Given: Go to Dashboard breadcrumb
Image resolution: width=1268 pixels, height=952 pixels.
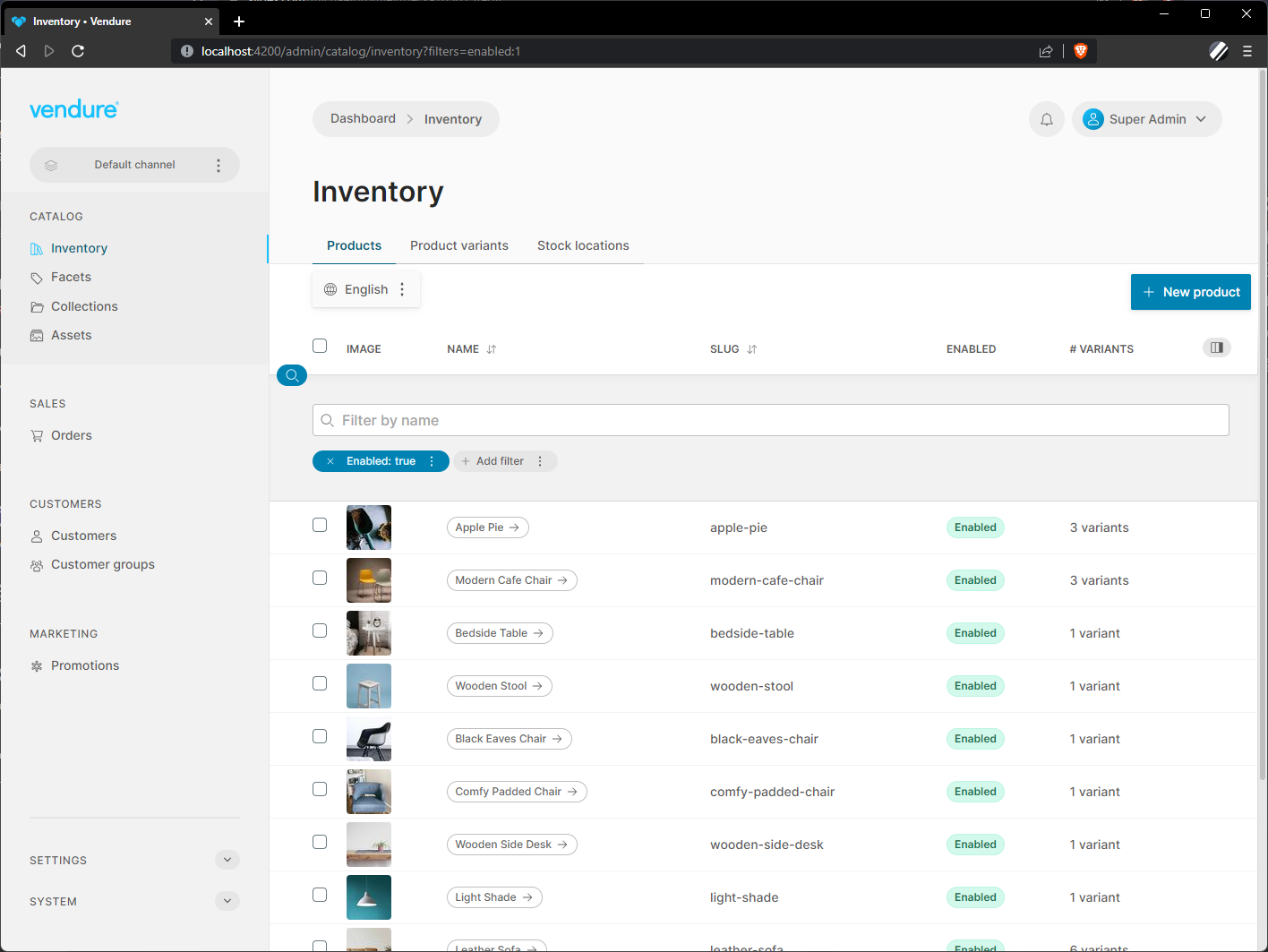Looking at the screenshot, I should point(363,118).
